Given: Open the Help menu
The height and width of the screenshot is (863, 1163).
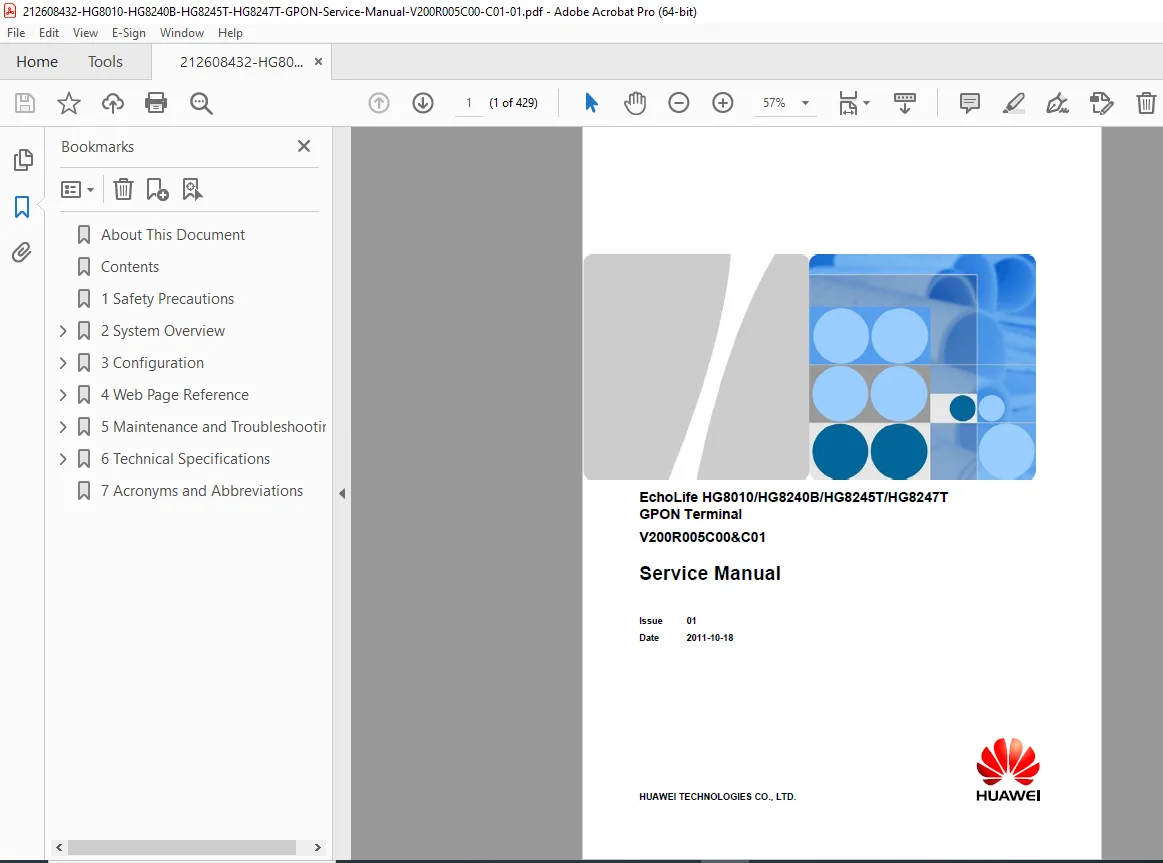Looking at the screenshot, I should [230, 33].
